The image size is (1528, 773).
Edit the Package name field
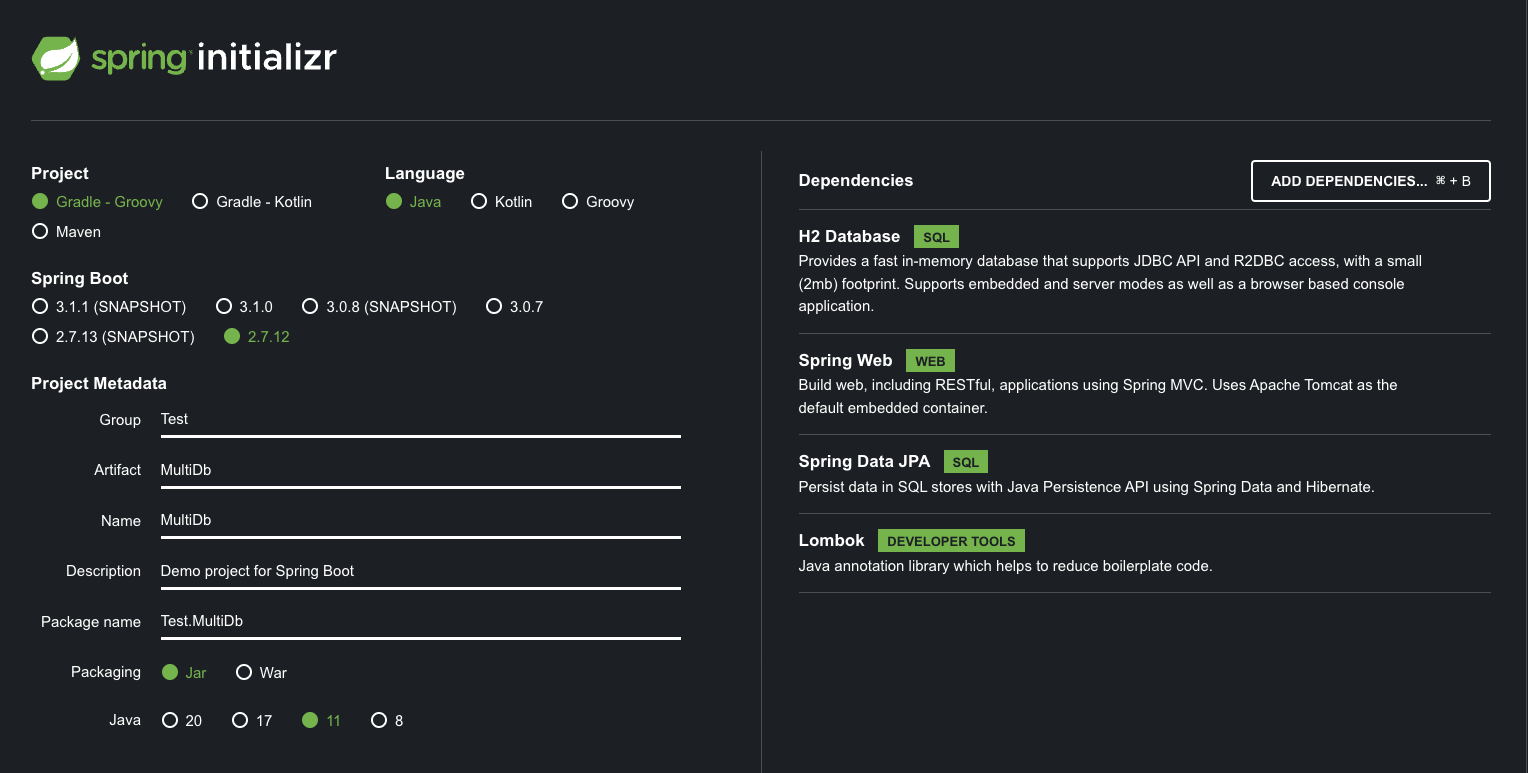pyautogui.click(x=420, y=622)
